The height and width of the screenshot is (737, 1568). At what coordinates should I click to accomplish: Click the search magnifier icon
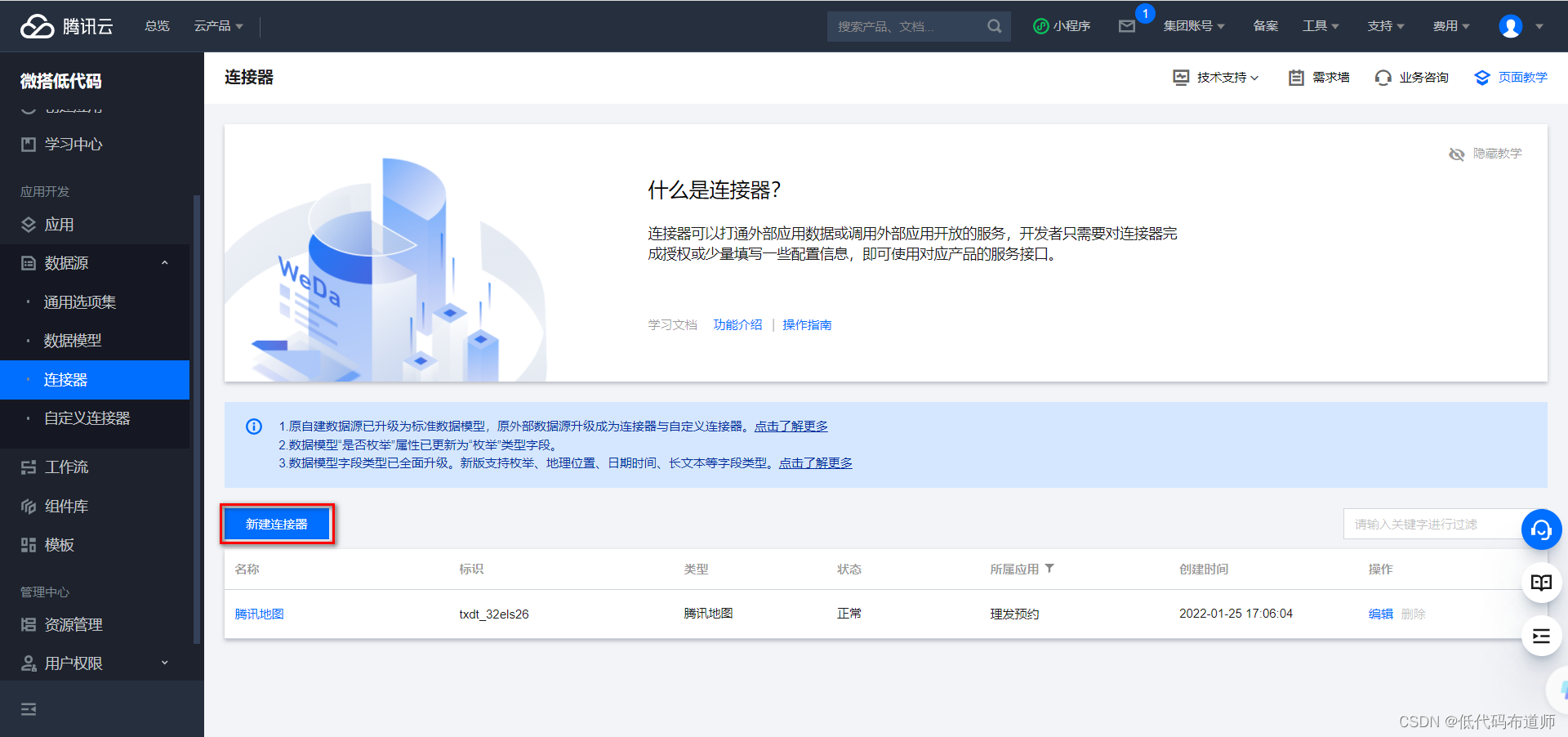coord(994,26)
